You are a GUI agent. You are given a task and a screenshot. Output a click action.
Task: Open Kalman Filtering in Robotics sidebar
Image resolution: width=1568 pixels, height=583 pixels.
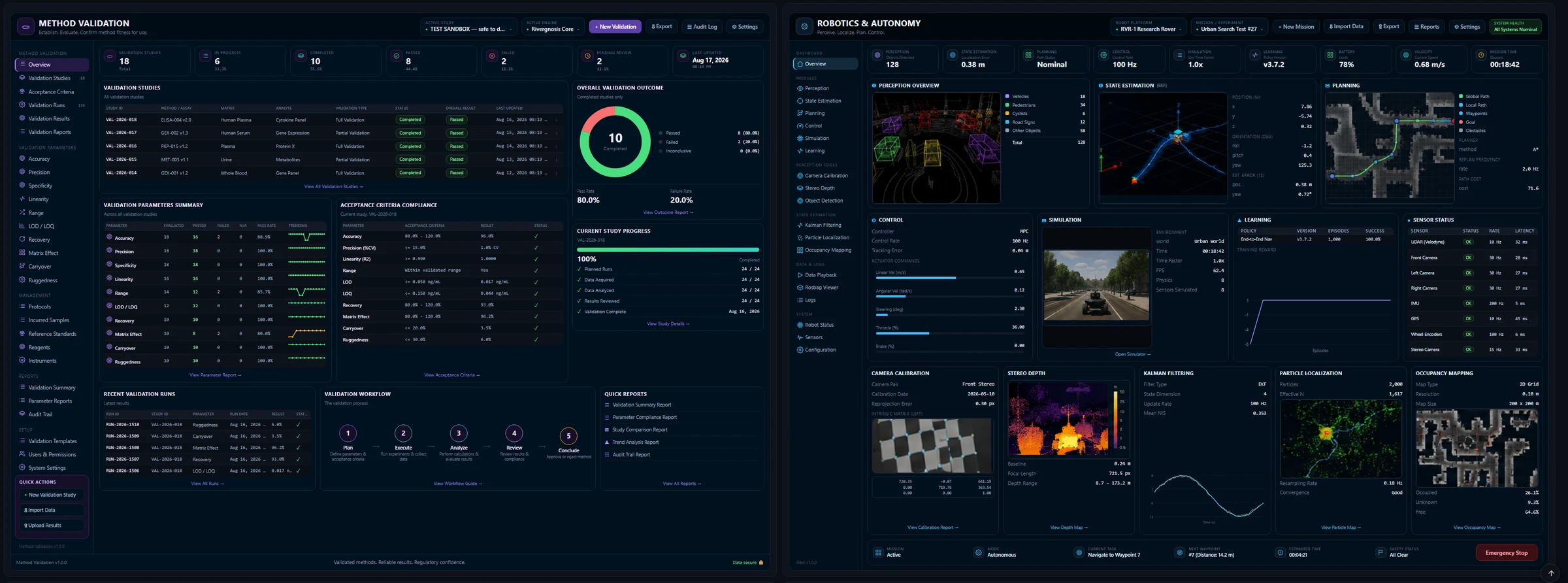825,225
